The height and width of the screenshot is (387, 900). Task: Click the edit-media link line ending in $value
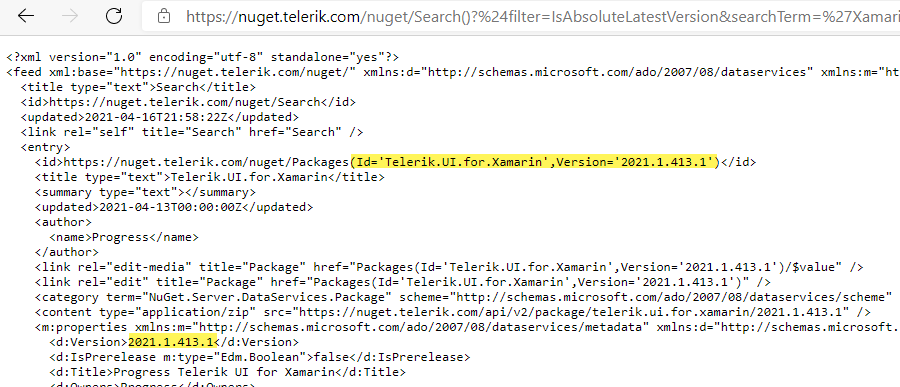(449, 266)
